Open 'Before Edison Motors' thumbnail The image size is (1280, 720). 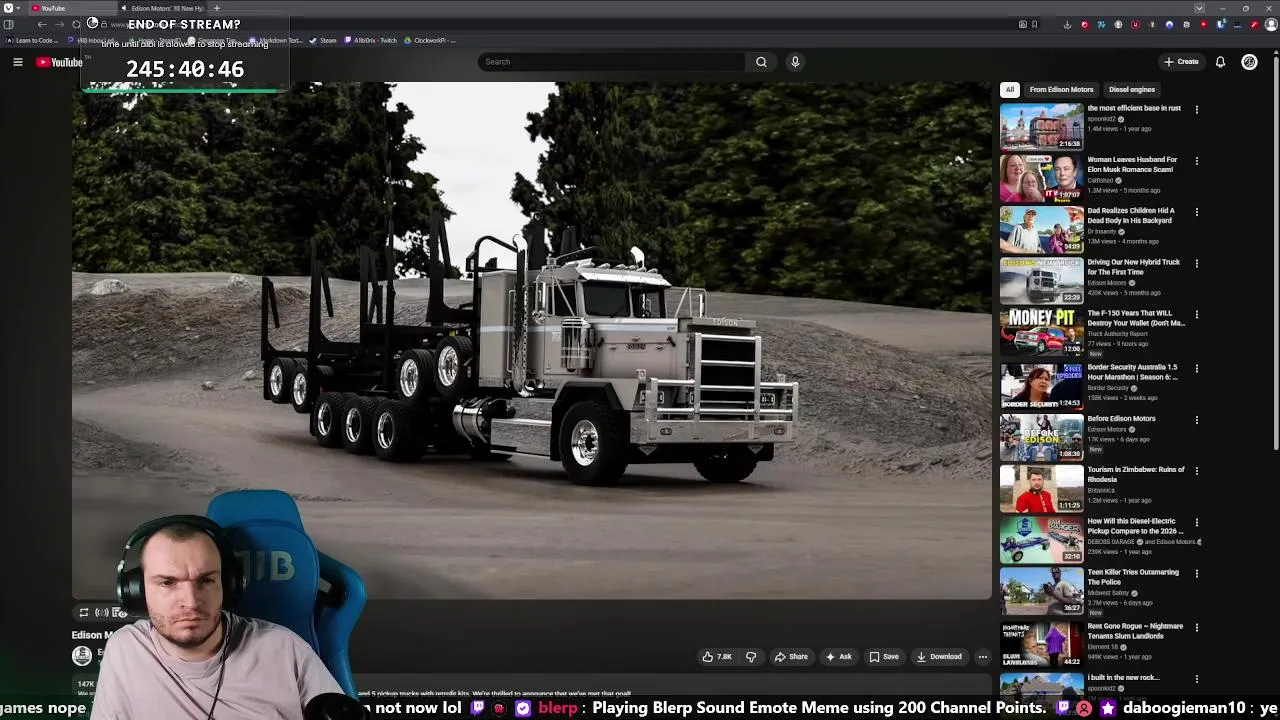(1041, 437)
